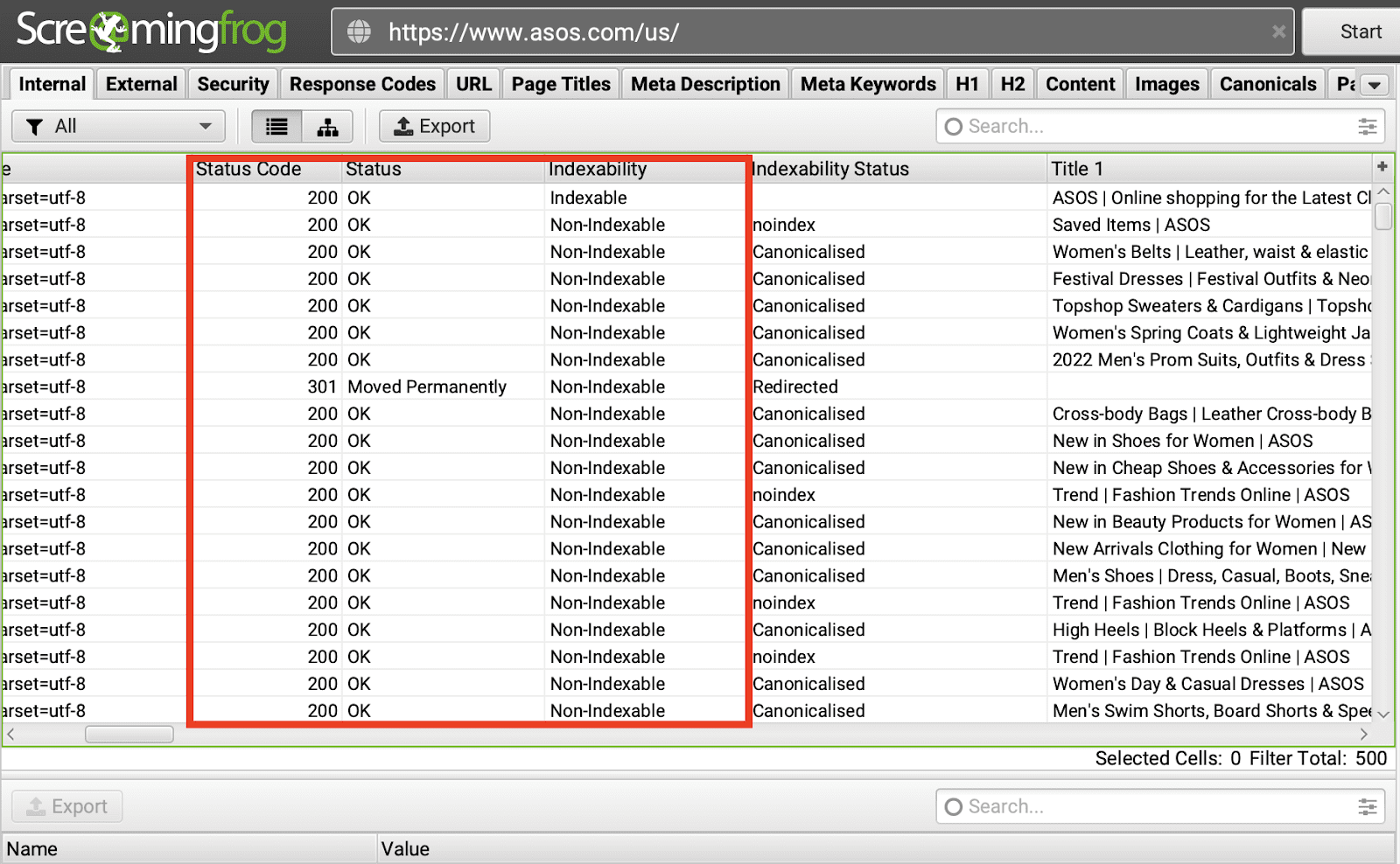Open the Content tab
The height and width of the screenshot is (864, 1400).
[1080, 84]
